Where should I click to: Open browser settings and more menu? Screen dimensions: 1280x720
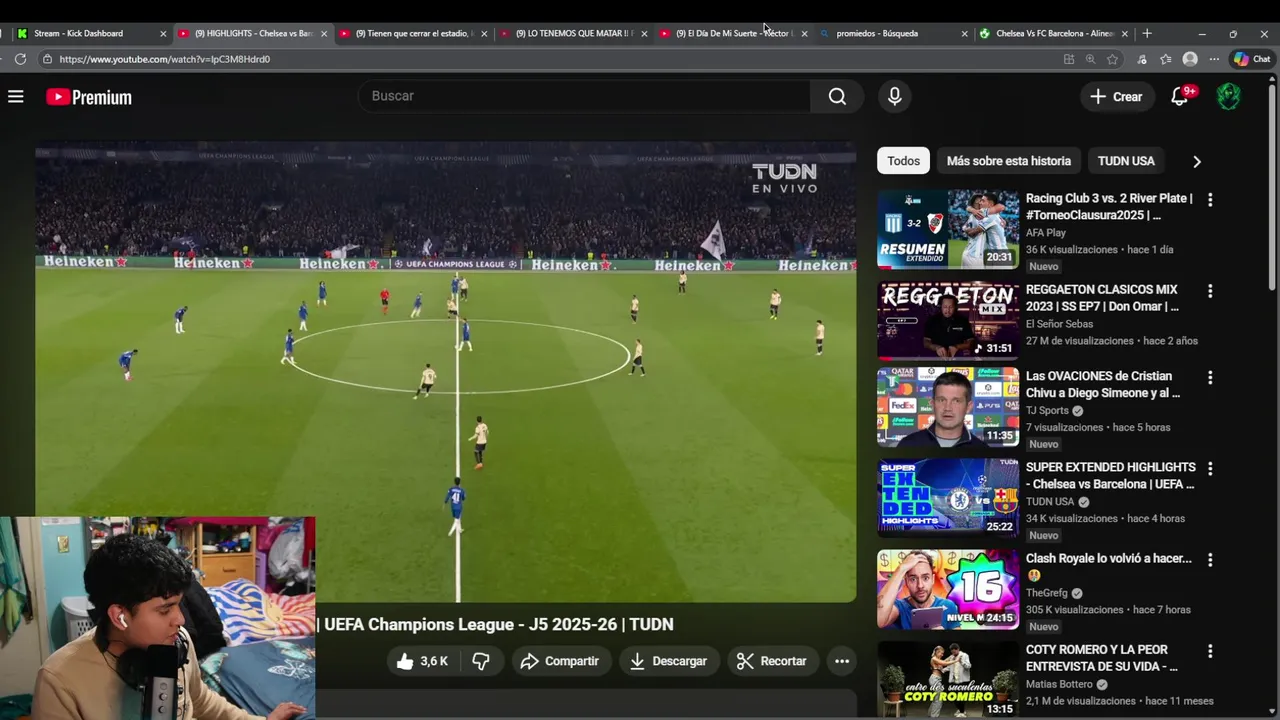tap(1214, 59)
